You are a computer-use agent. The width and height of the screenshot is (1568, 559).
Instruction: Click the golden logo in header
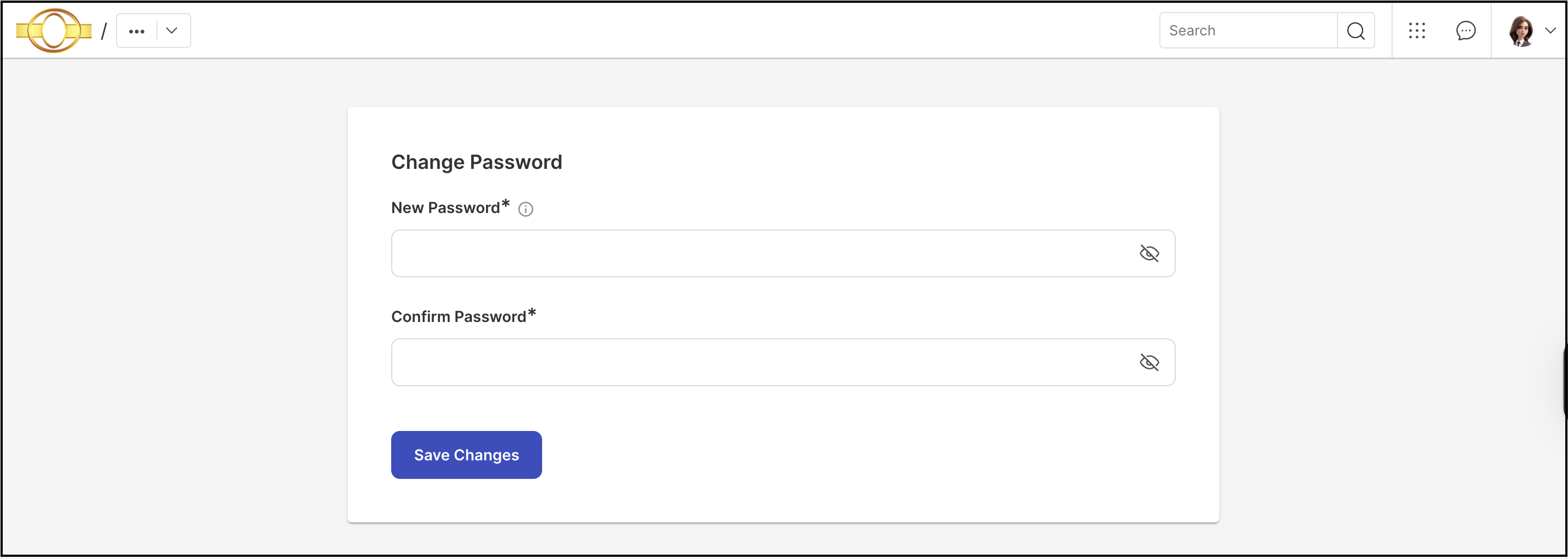coord(53,31)
